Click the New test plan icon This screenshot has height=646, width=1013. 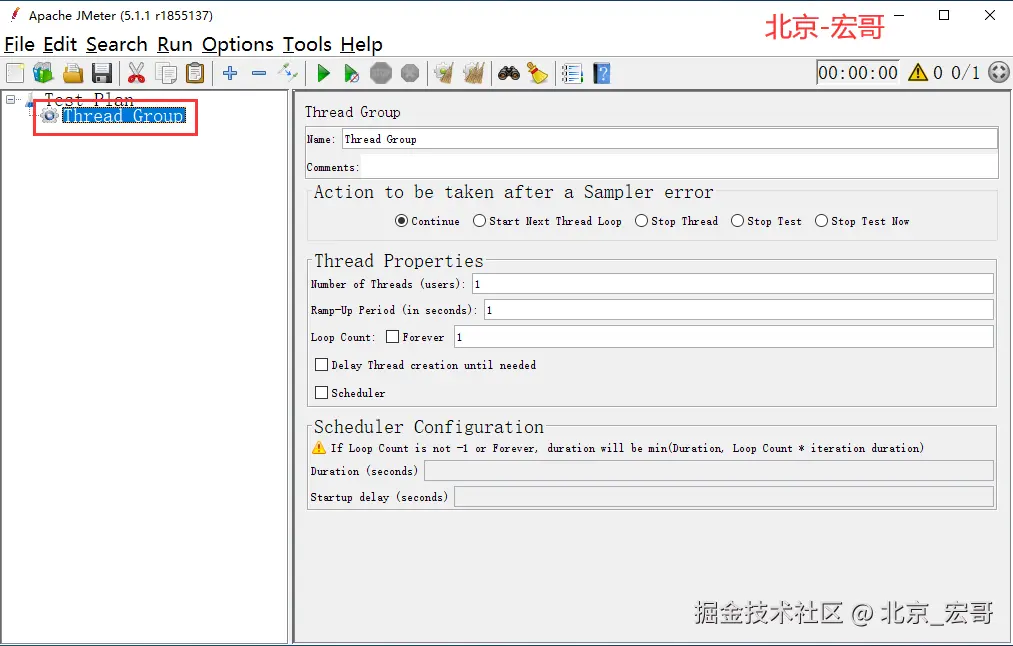tap(15, 73)
